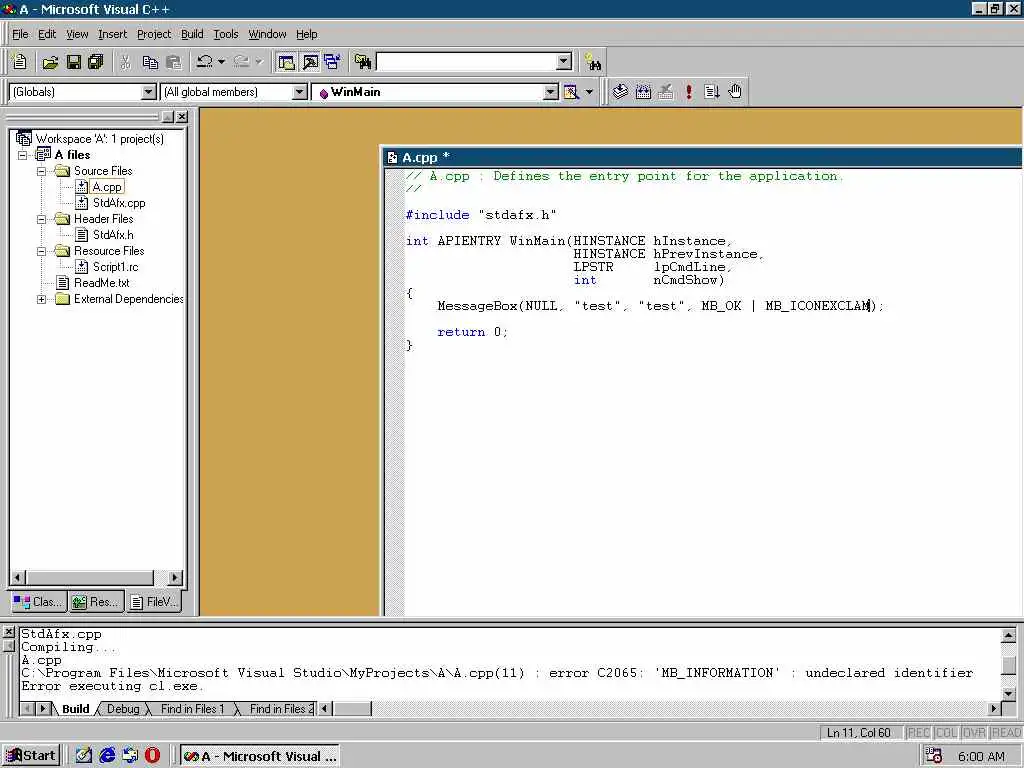Screen dimensions: 1024x768
Task: Switch to the FileView tab
Action: point(153,602)
